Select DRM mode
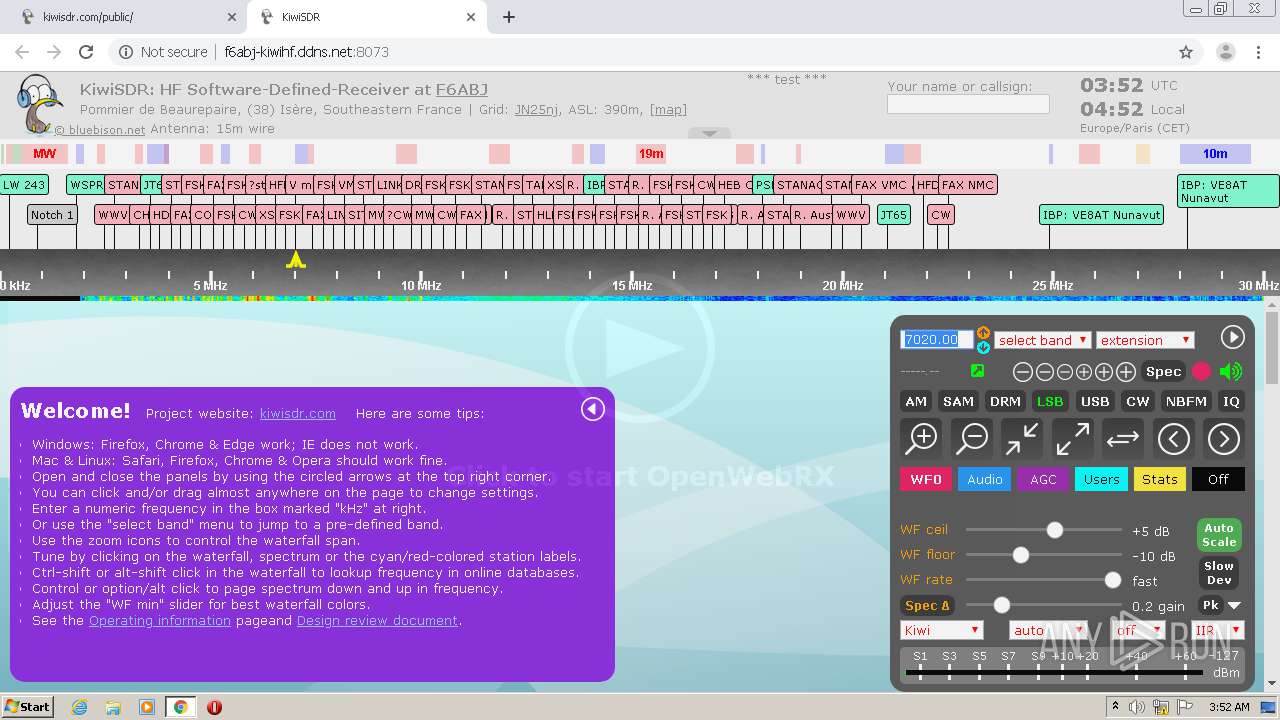Viewport: 1280px width, 720px height. (1005, 401)
